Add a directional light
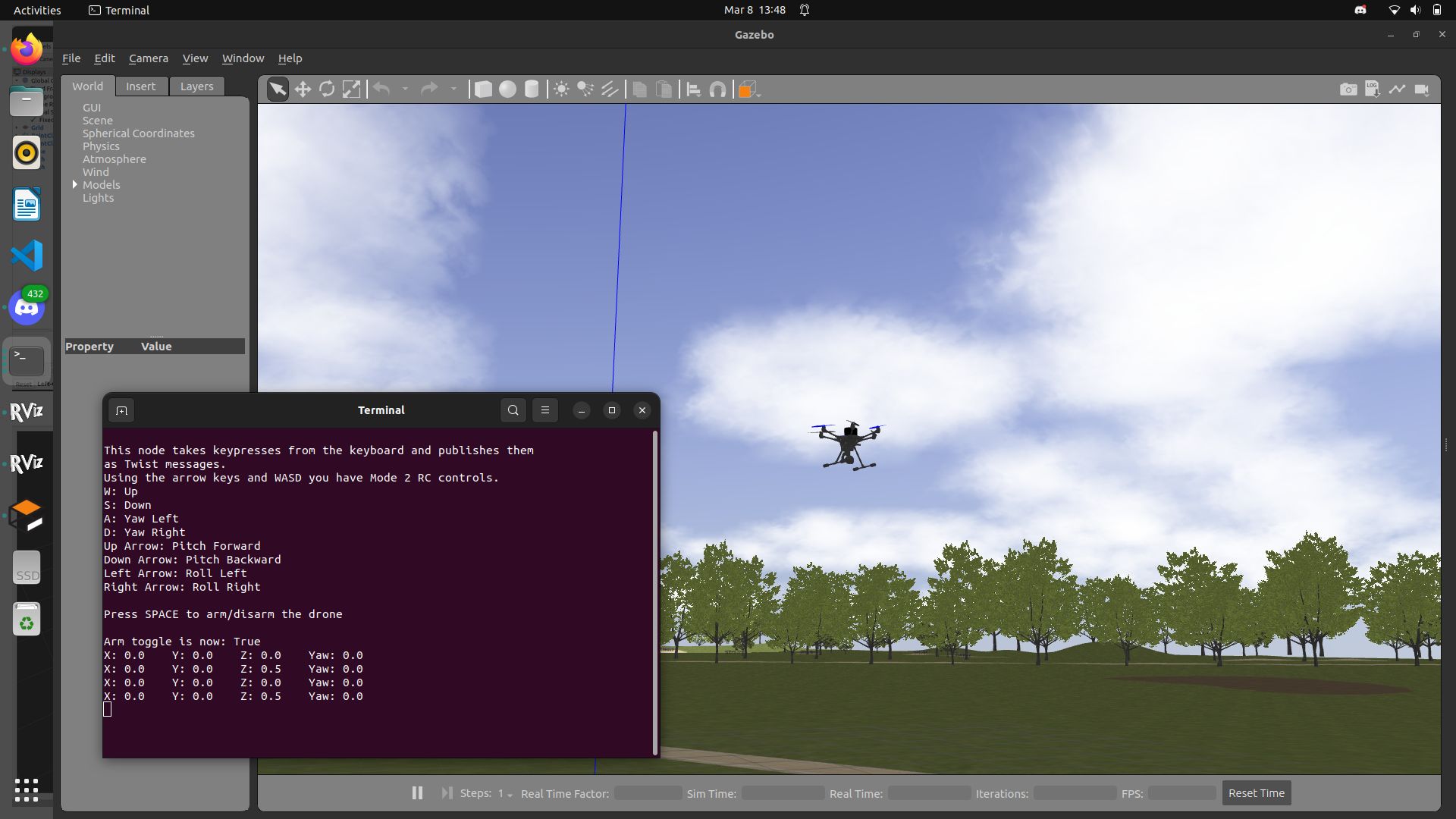This screenshot has width=1456, height=819. (610, 89)
